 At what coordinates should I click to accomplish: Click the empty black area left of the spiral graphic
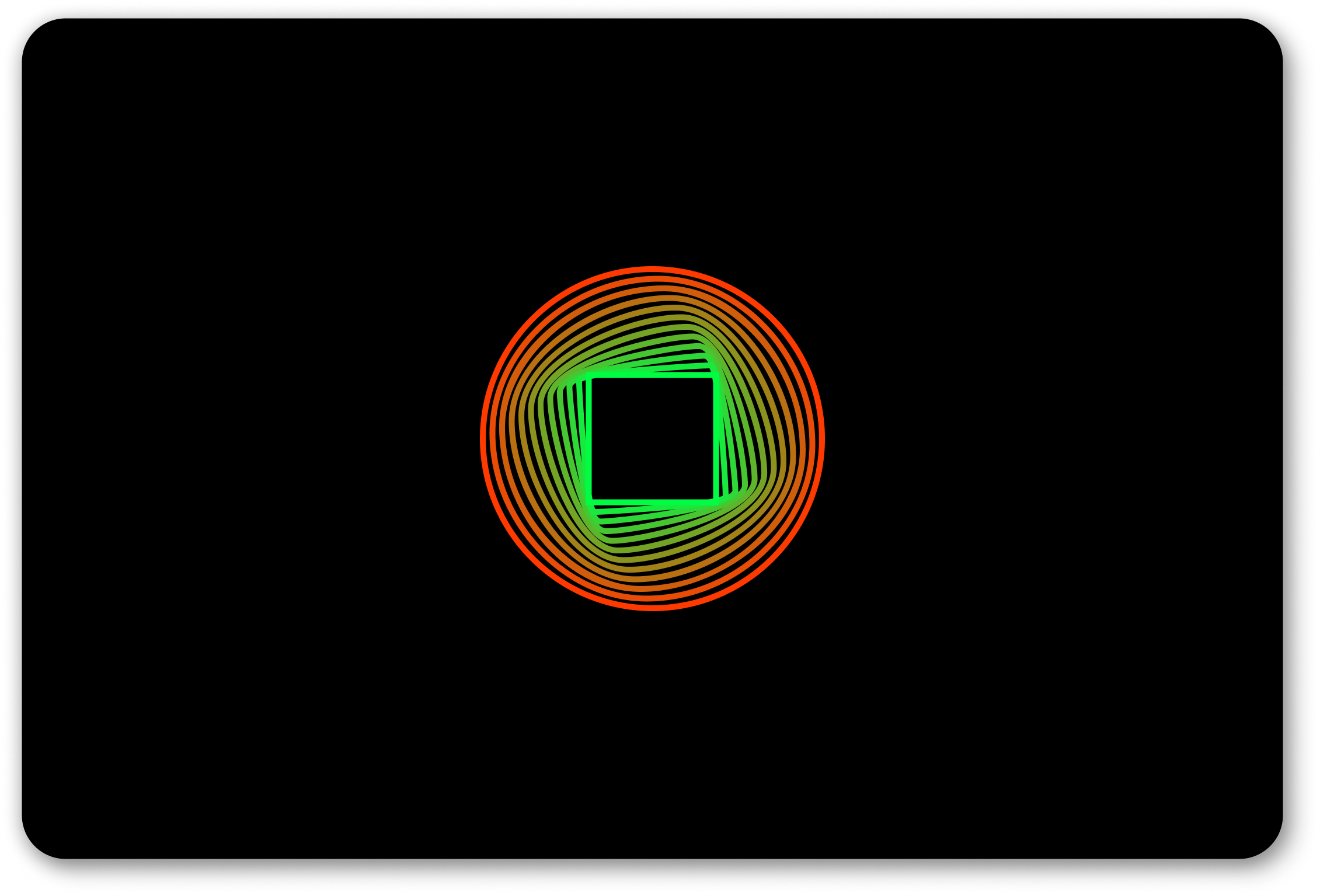click(x=245, y=438)
